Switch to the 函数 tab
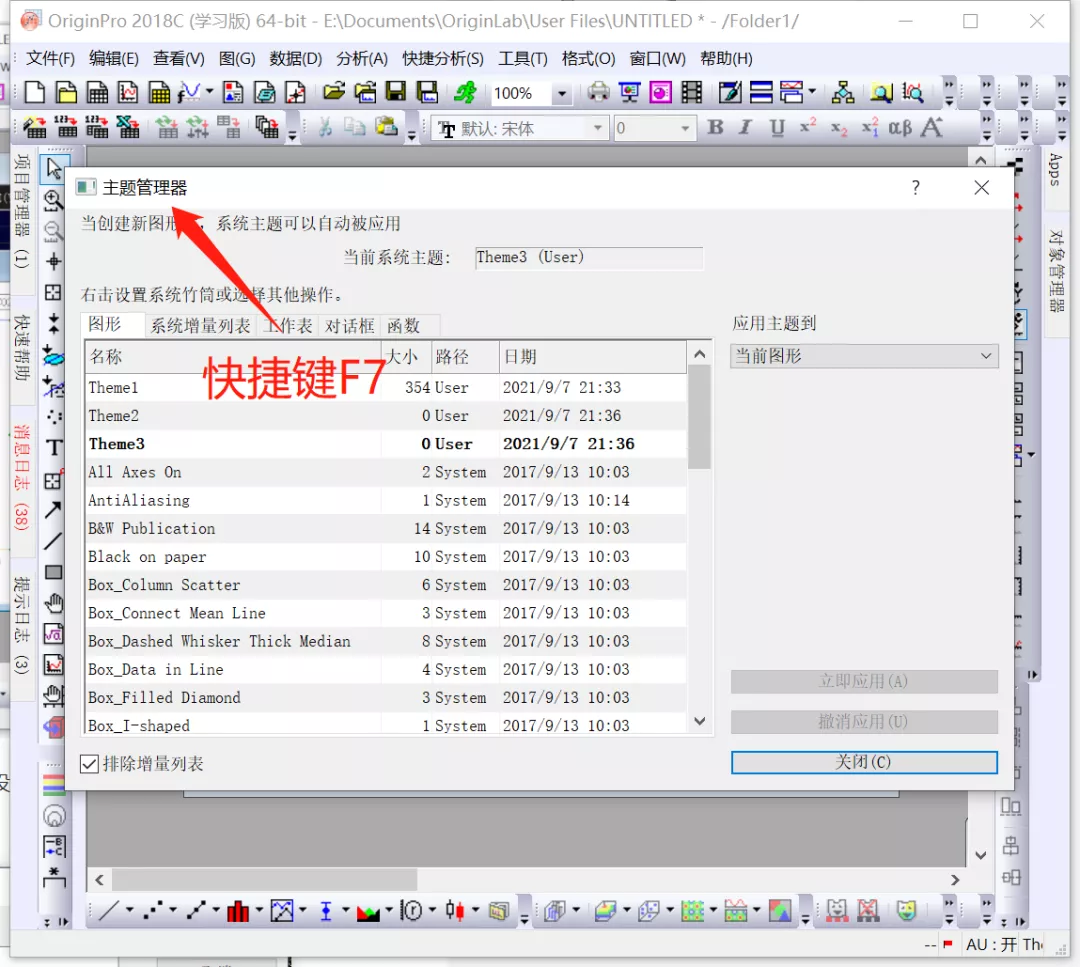This screenshot has height=967, width=1080. click(404, 326)
